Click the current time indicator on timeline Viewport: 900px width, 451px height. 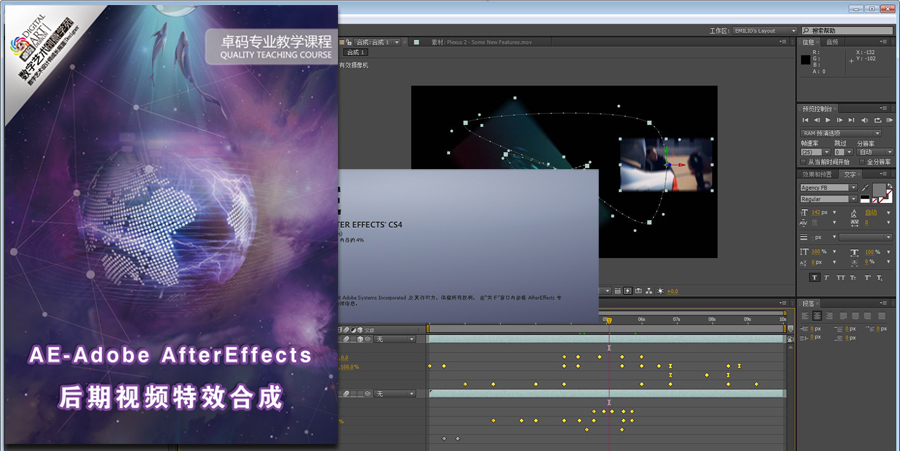tap(609, 320)
